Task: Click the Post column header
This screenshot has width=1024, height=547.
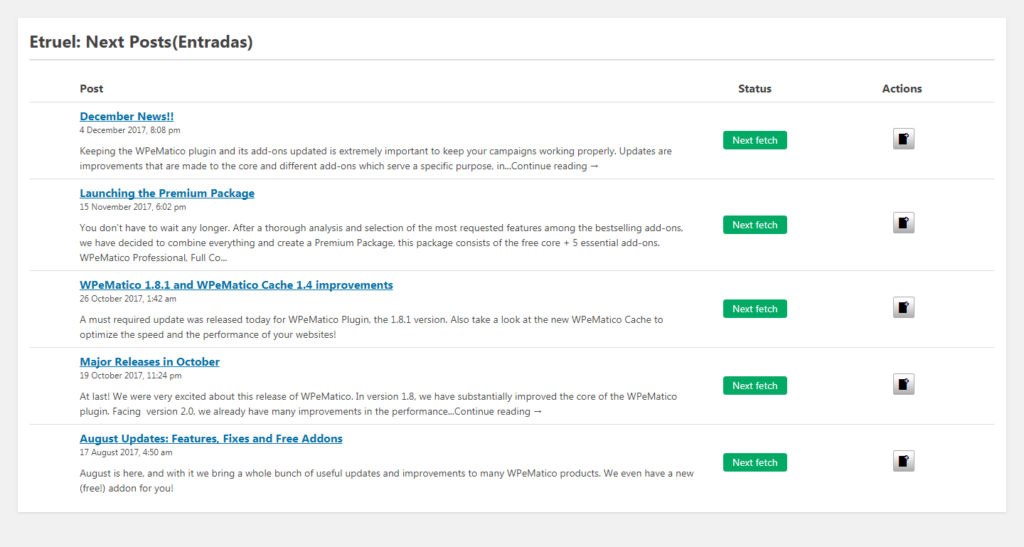Action: (x=91, y=89)
